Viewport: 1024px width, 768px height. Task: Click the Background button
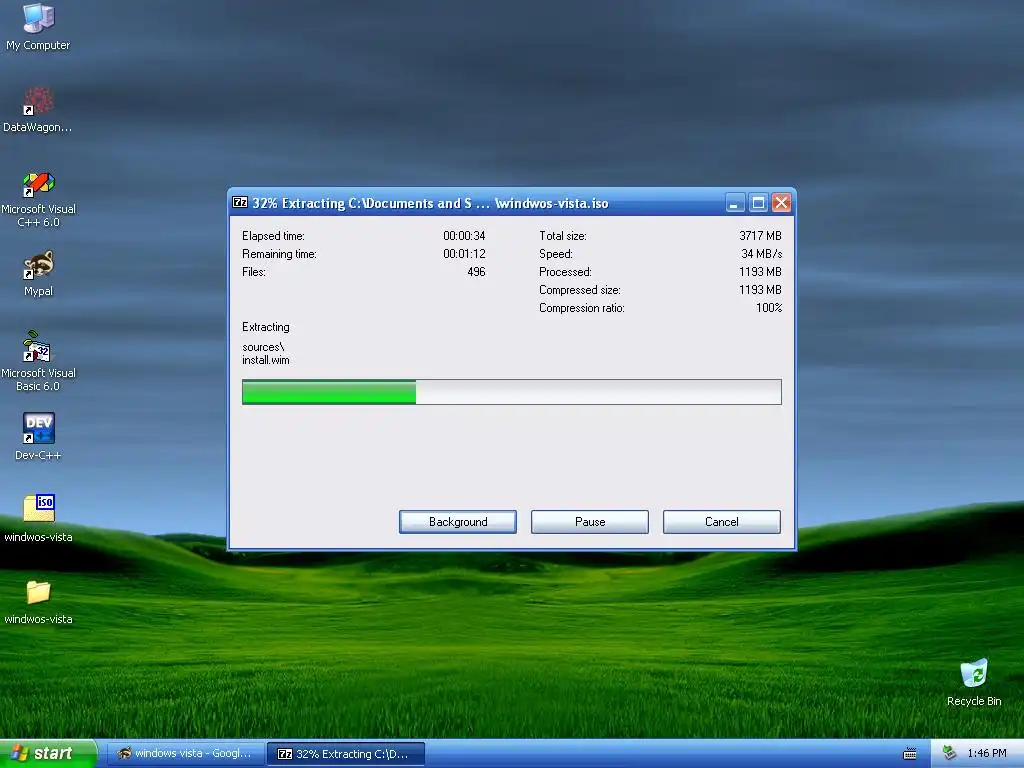(458, 522)
